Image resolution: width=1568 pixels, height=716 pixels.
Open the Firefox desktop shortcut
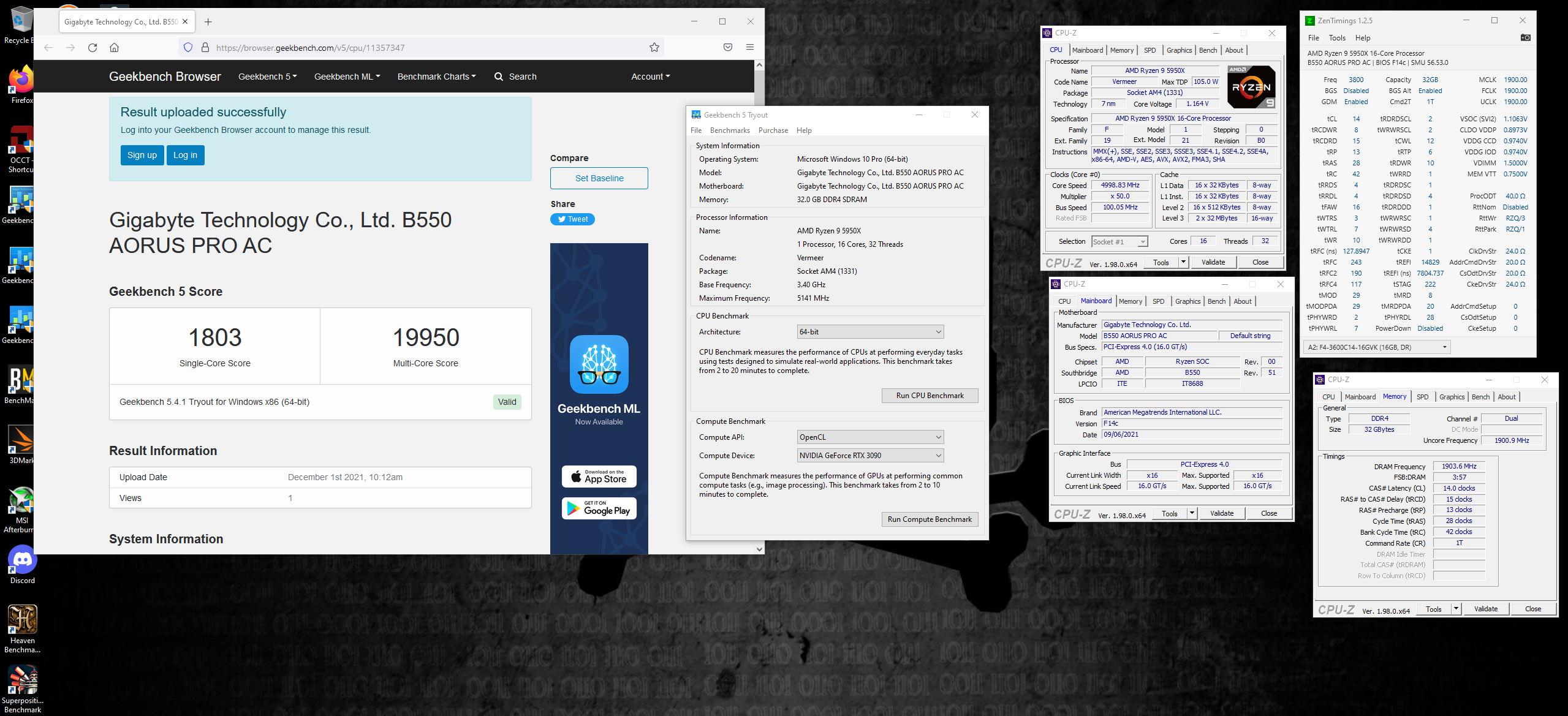(x=22, y=85)
